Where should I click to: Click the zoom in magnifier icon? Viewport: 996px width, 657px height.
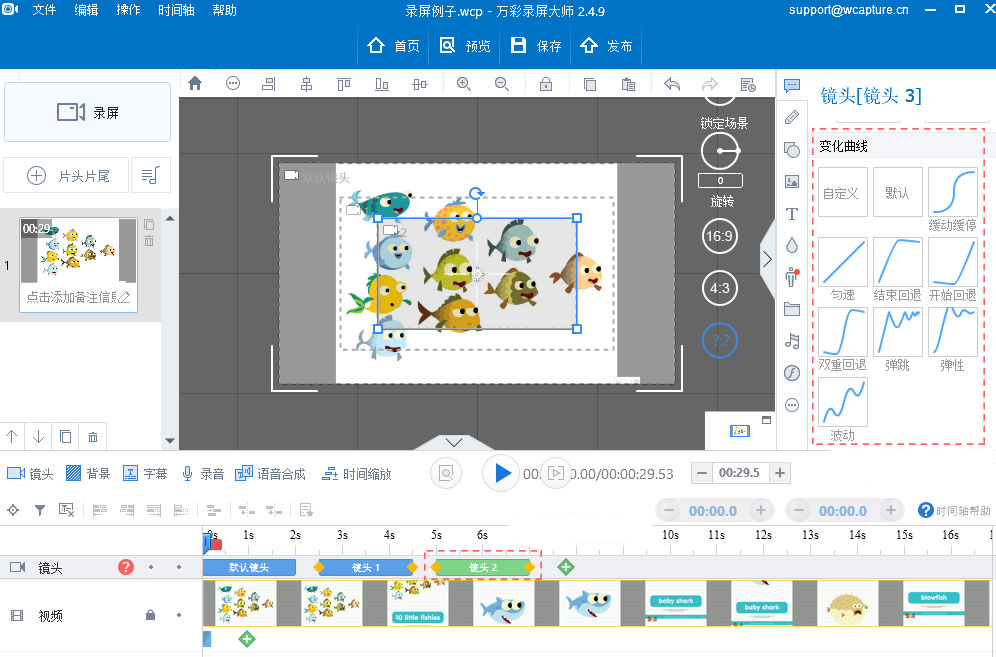tap(464, 84)
